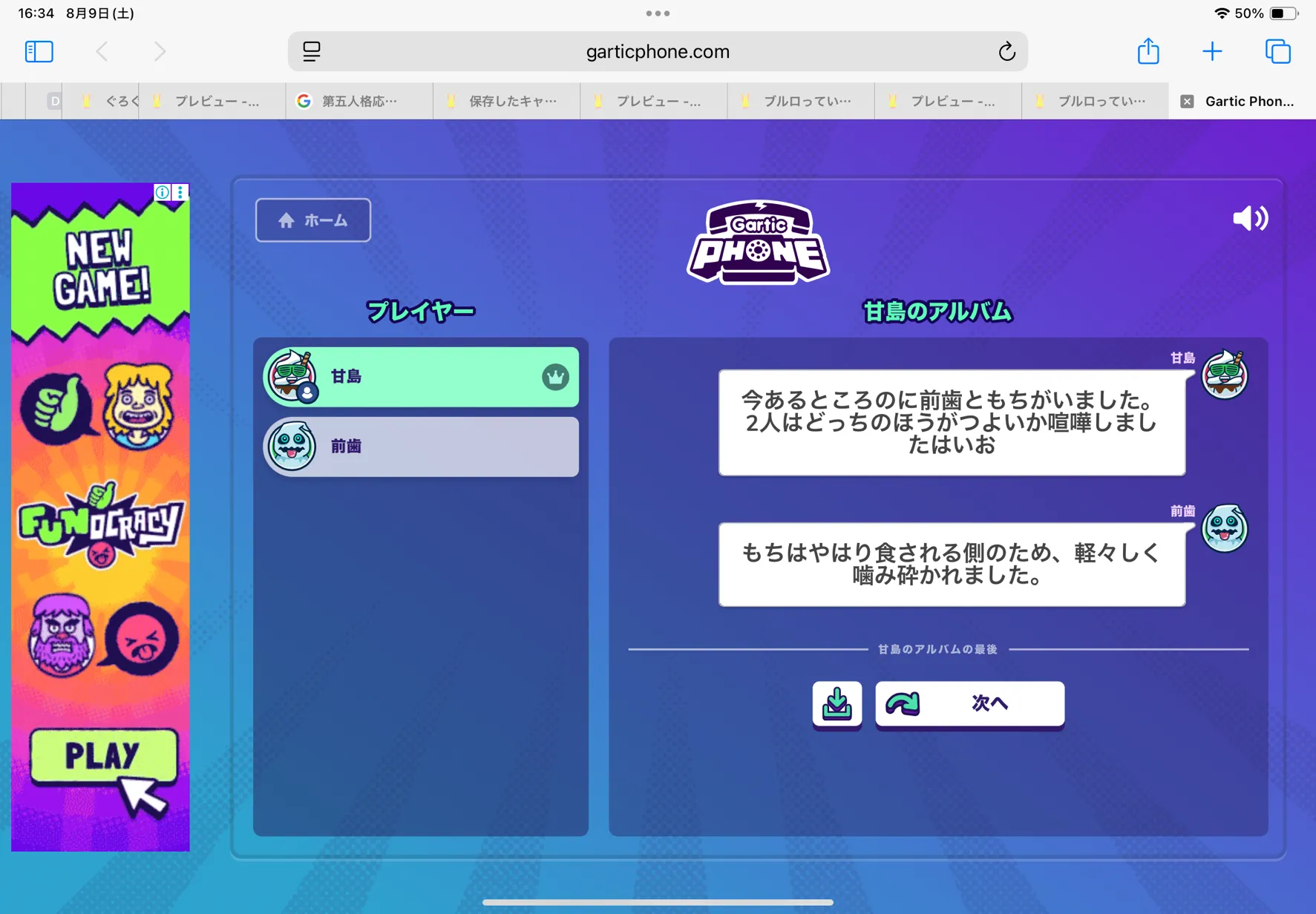This screenshot has width=1316, height=914.
Task: Tap 前歯's avatar in the player list
Action: [292, 445]
